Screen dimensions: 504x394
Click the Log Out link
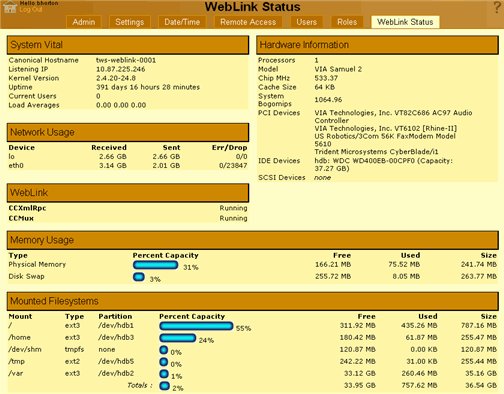click(x=31, y=9)
